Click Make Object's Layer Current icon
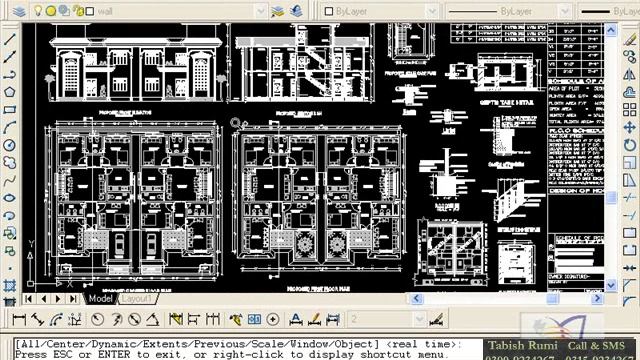 click(x=278, y=11)
